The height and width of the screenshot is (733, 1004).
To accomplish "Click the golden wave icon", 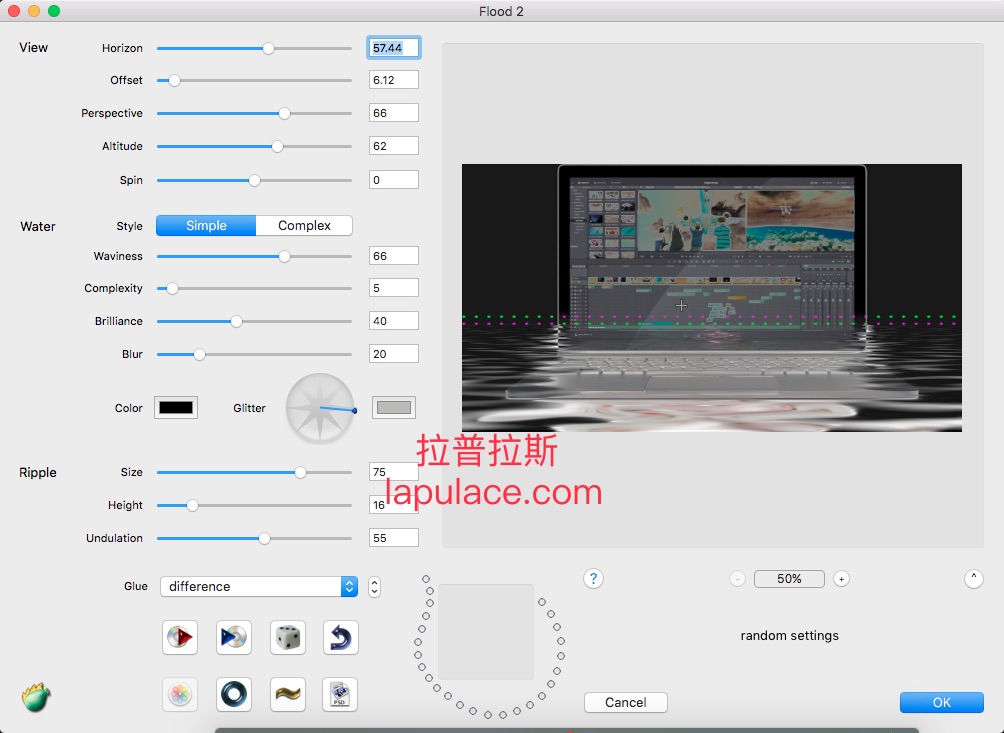I will click(x=287, y=694).
